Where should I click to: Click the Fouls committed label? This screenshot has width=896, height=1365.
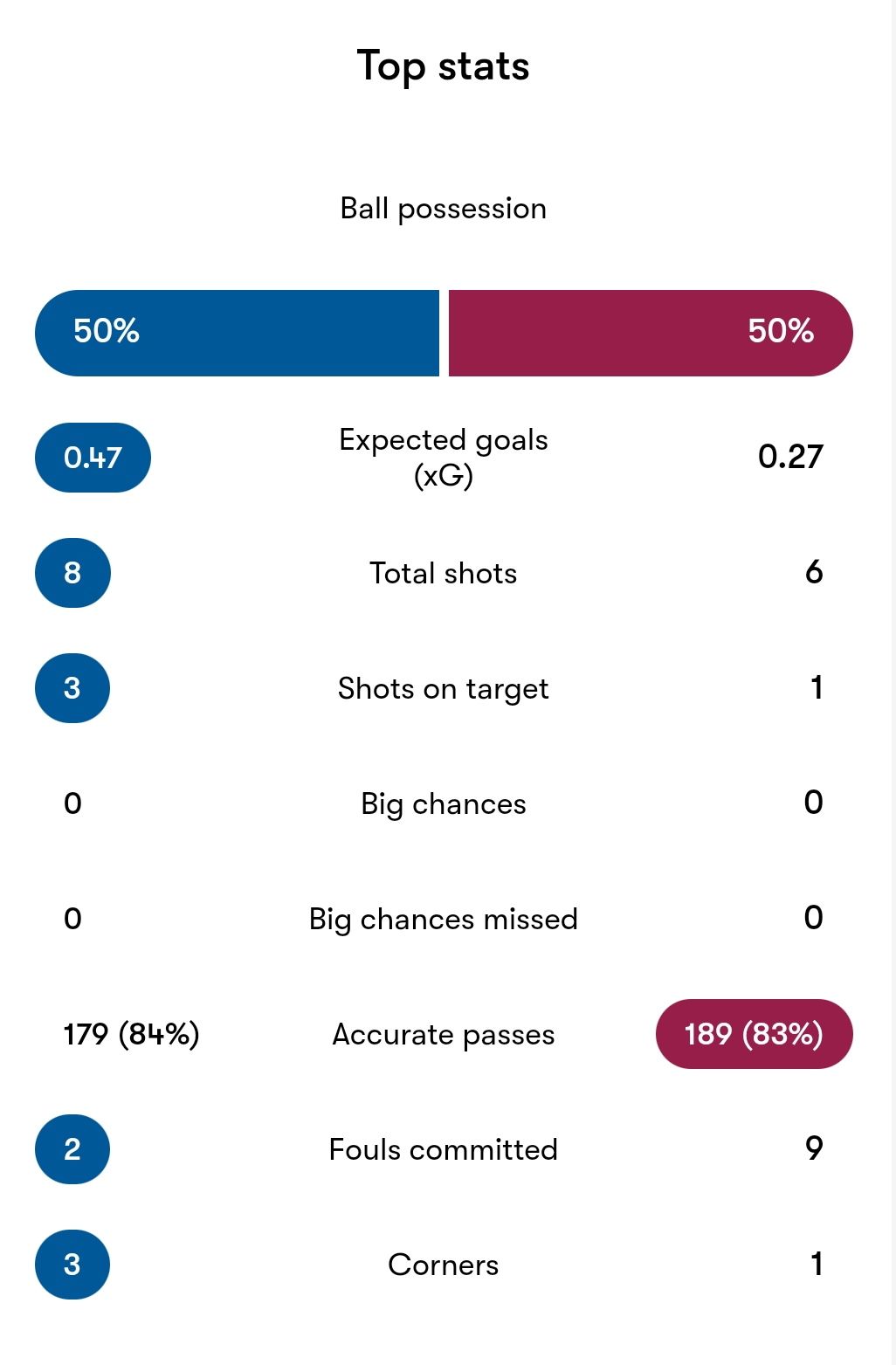pos(444,1149)
